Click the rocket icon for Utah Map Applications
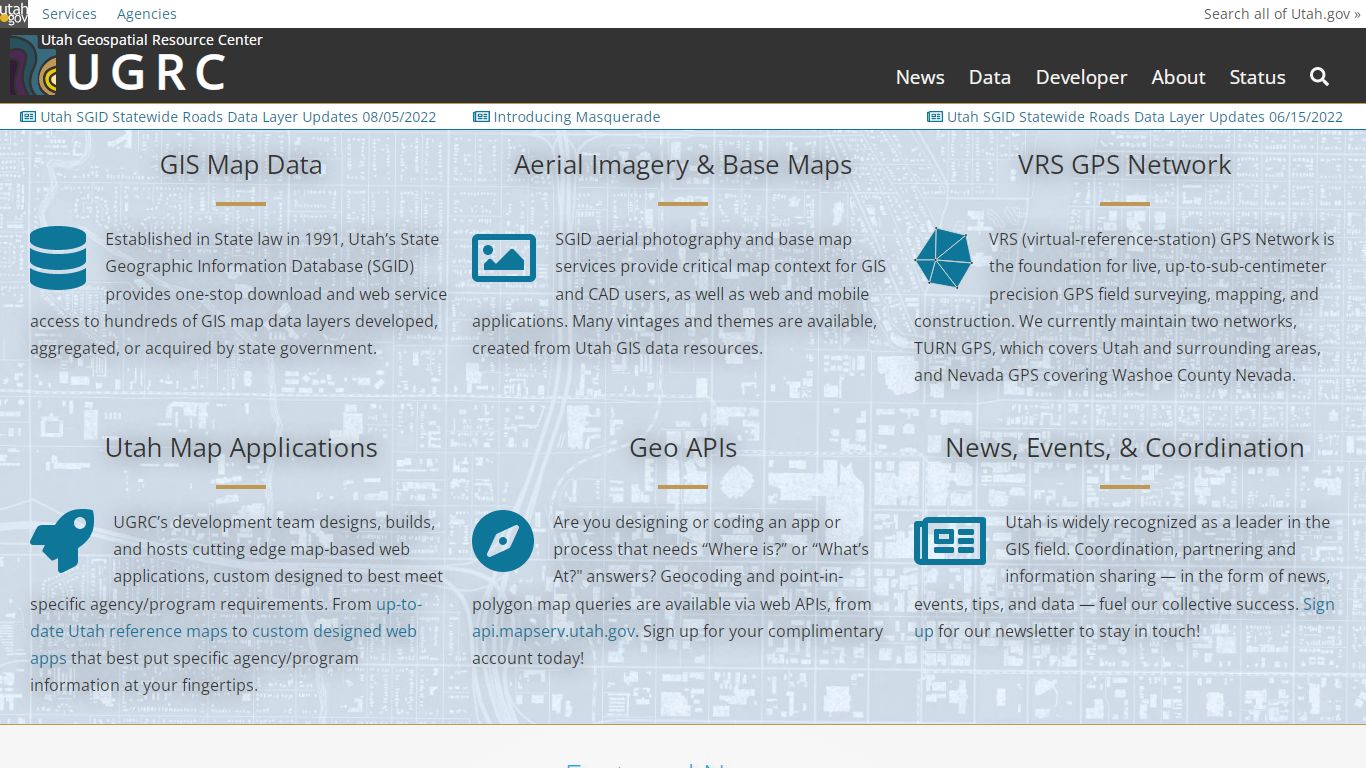The height and width of the screenshot is (768, 1366). pos(62,540)
